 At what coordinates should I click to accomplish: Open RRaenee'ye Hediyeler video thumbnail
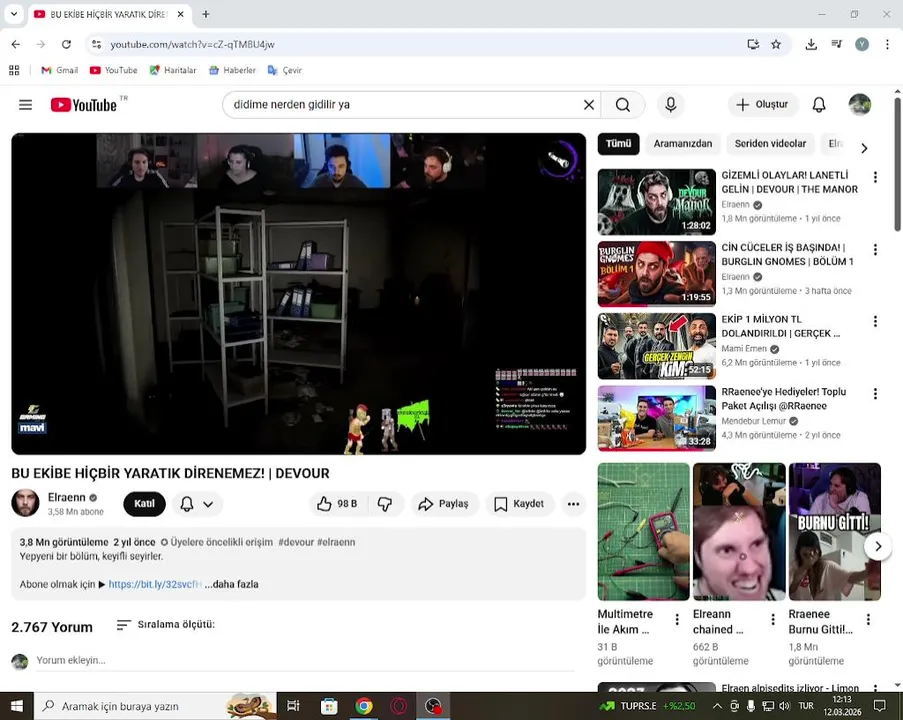[657, 418]
